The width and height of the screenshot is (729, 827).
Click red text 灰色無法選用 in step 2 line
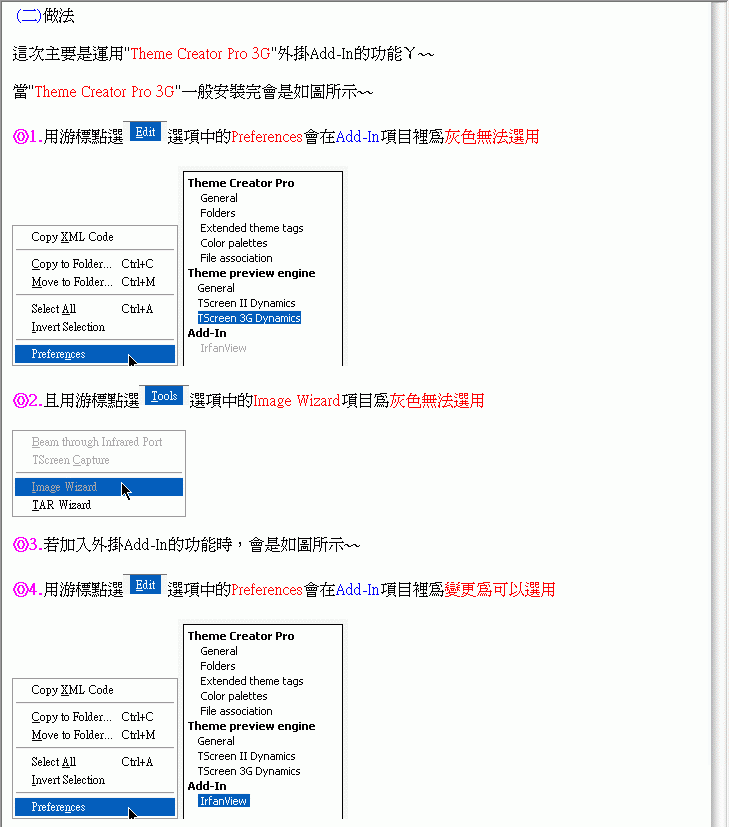click(x=437, y=401)
